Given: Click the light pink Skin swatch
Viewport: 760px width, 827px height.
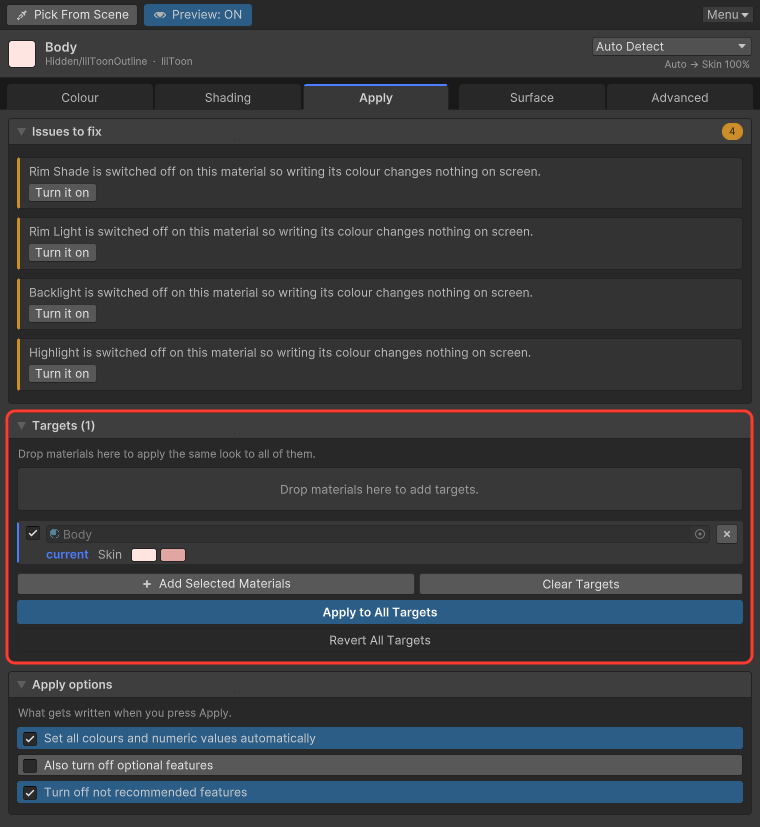Looking at the screenshot, I should (x=143, y=555).
